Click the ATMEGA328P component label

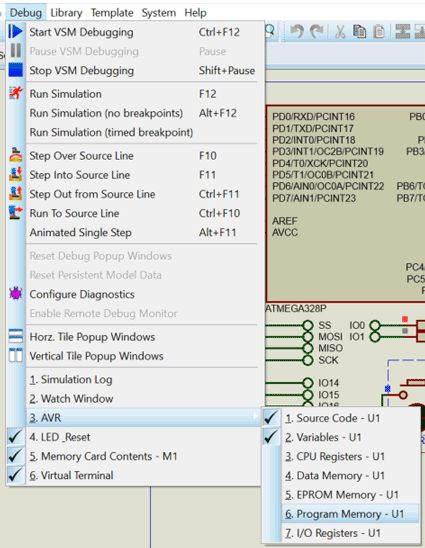(296, 309)
